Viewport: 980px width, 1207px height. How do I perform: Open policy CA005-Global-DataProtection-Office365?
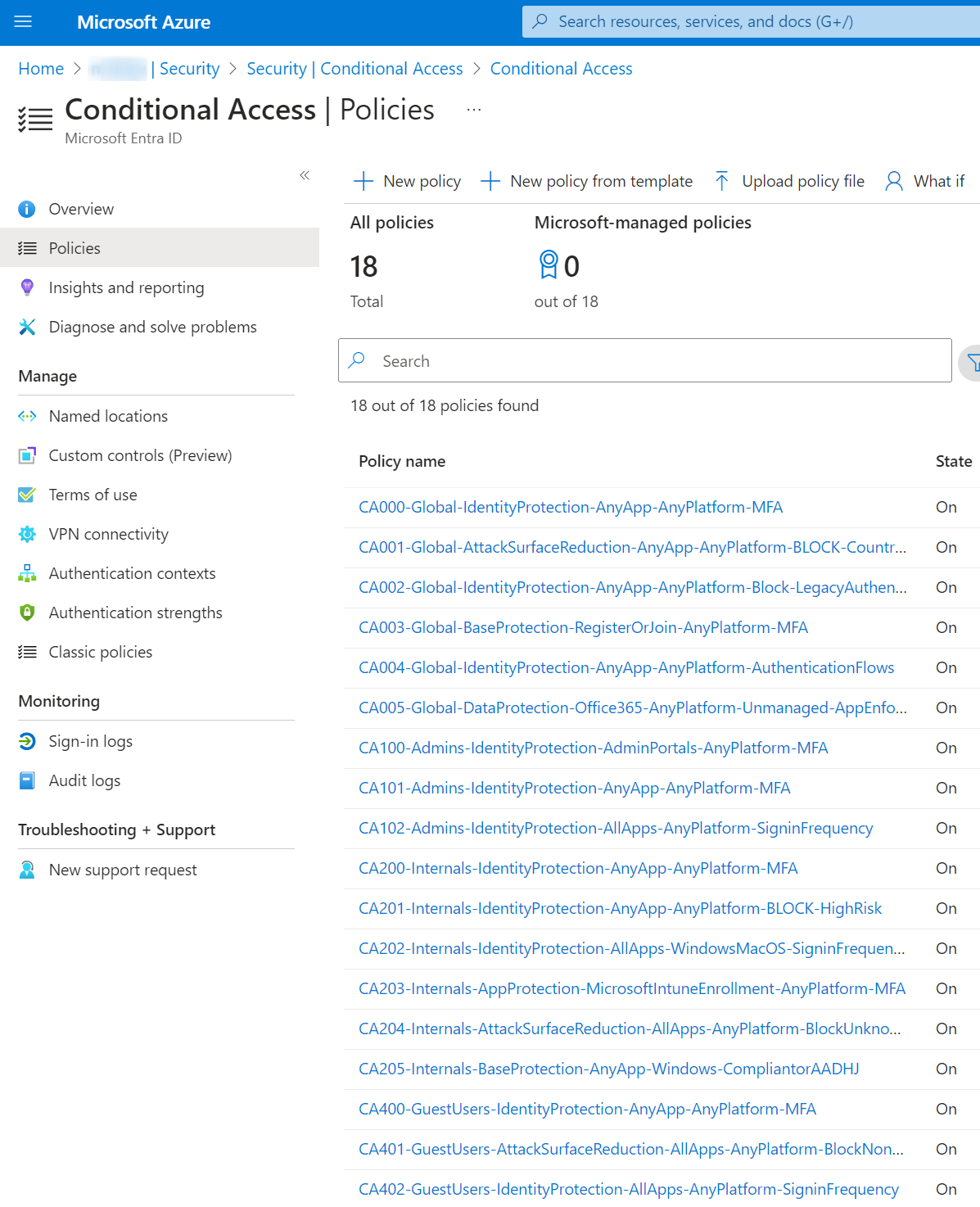coord(632,708)
